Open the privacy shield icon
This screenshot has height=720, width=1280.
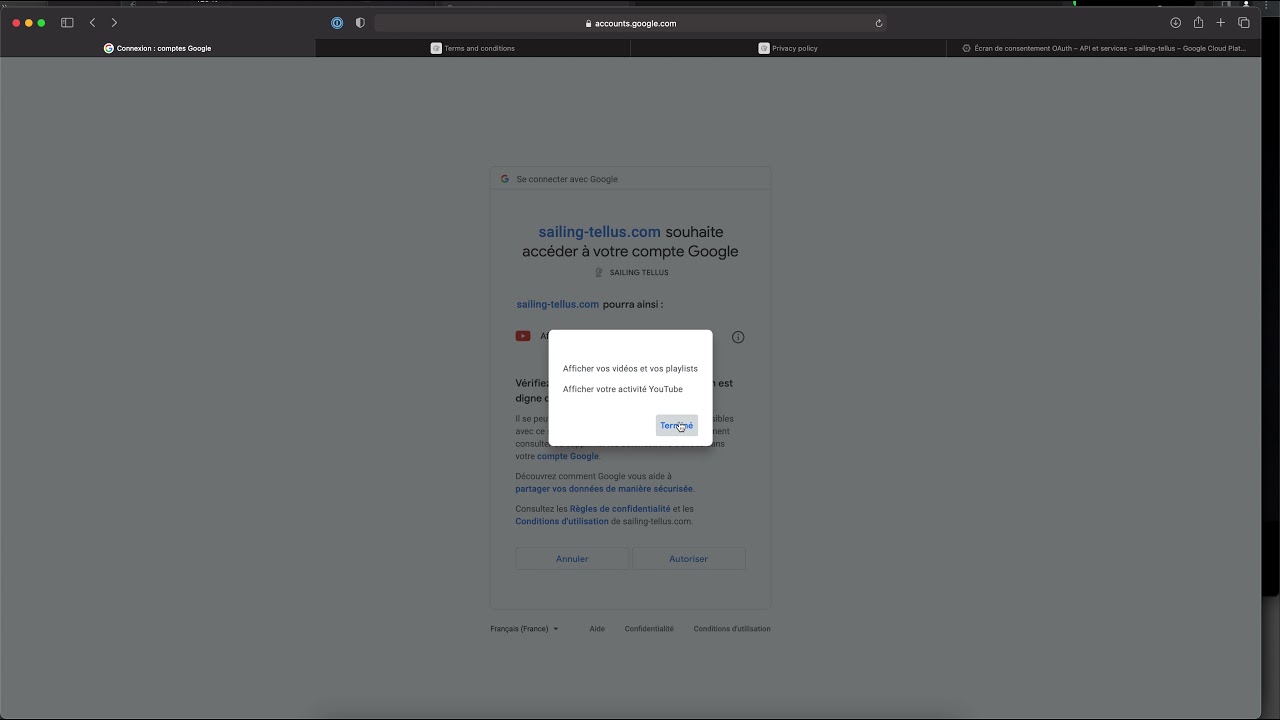click(x=360, y=23)
